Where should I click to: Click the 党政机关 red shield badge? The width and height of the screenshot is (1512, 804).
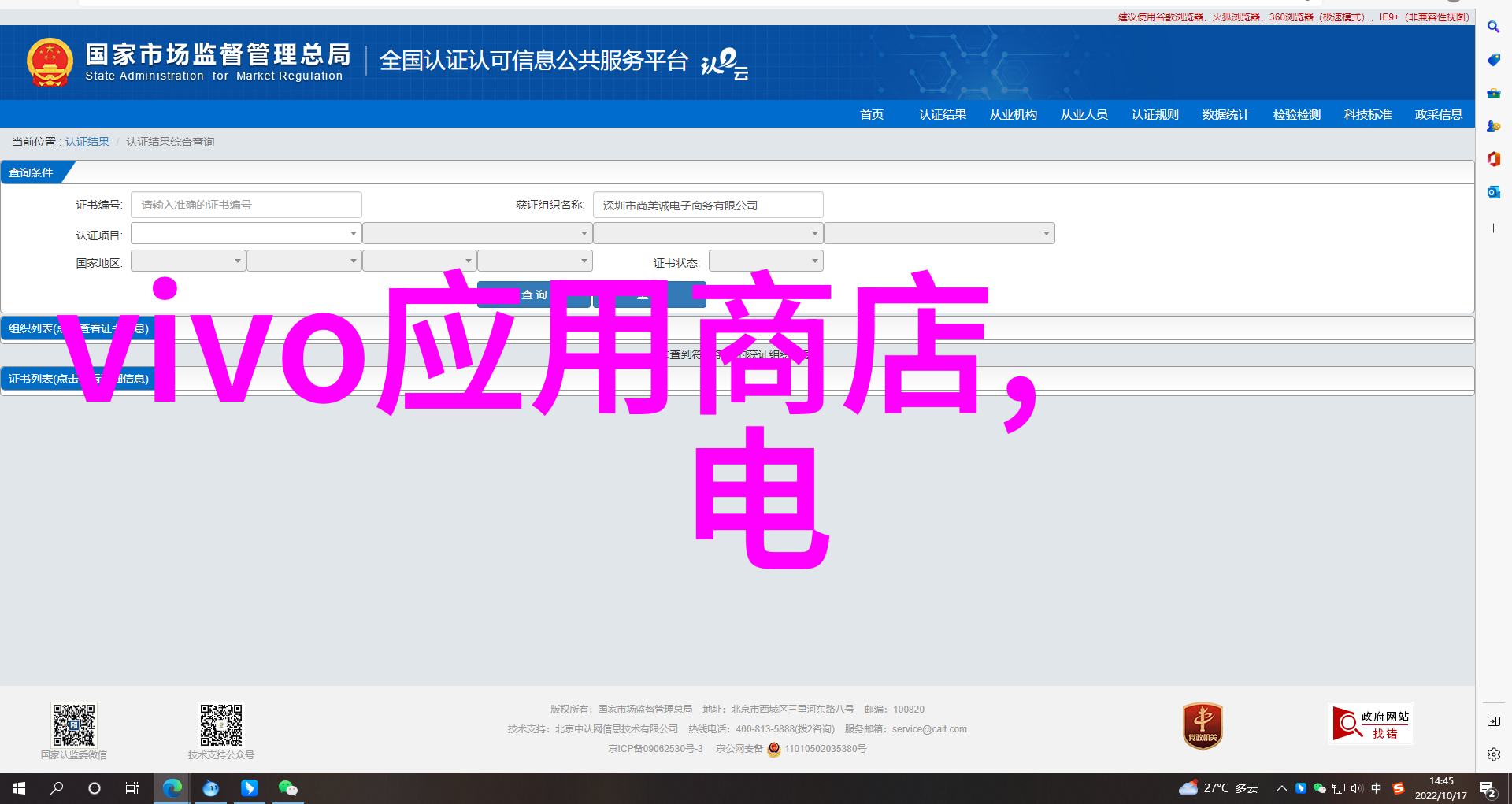click(1203, 726)
